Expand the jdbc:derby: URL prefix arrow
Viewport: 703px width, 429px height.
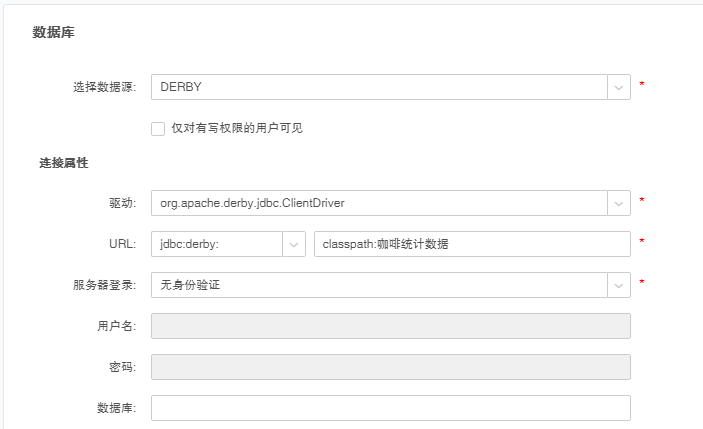294,244
